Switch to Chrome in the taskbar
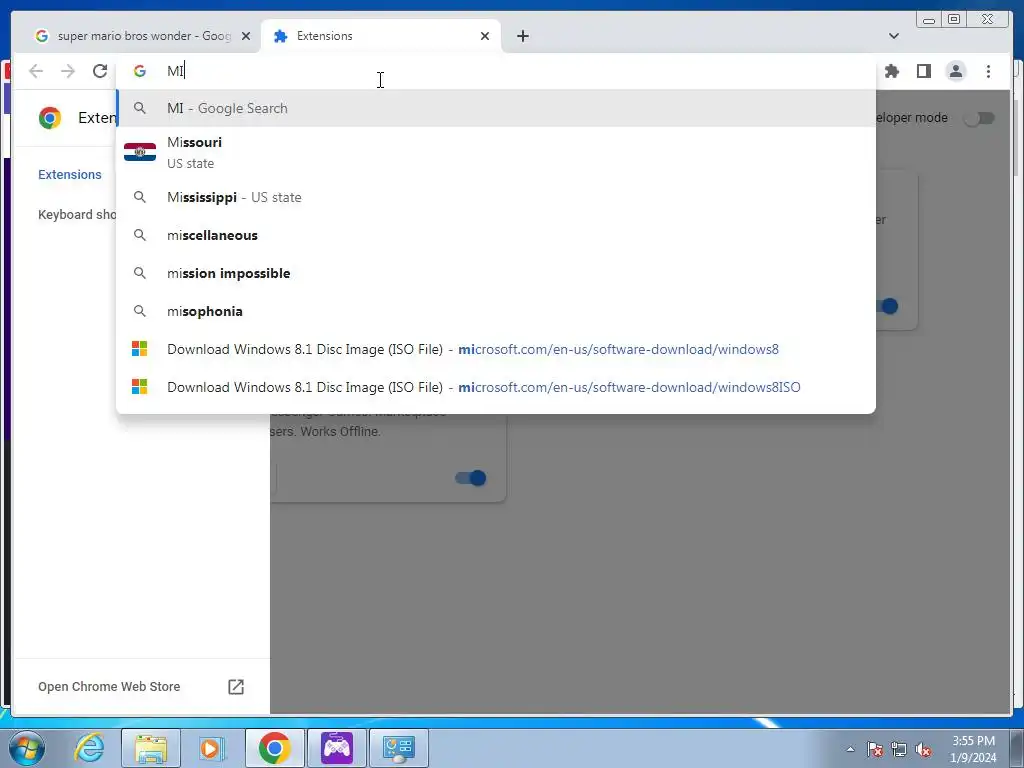The width and height of the screenshot is (1024, 768). [274, 748]
